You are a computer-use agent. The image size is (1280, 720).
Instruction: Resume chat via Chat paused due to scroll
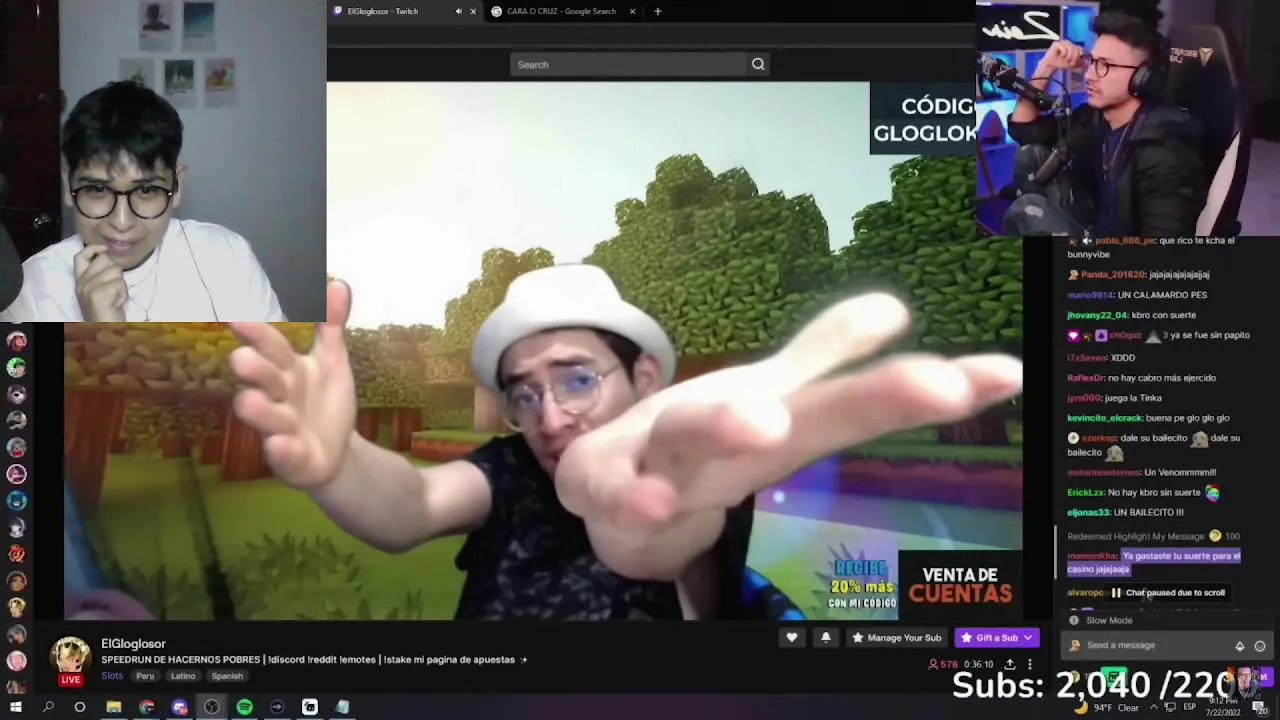(1167, 592)
